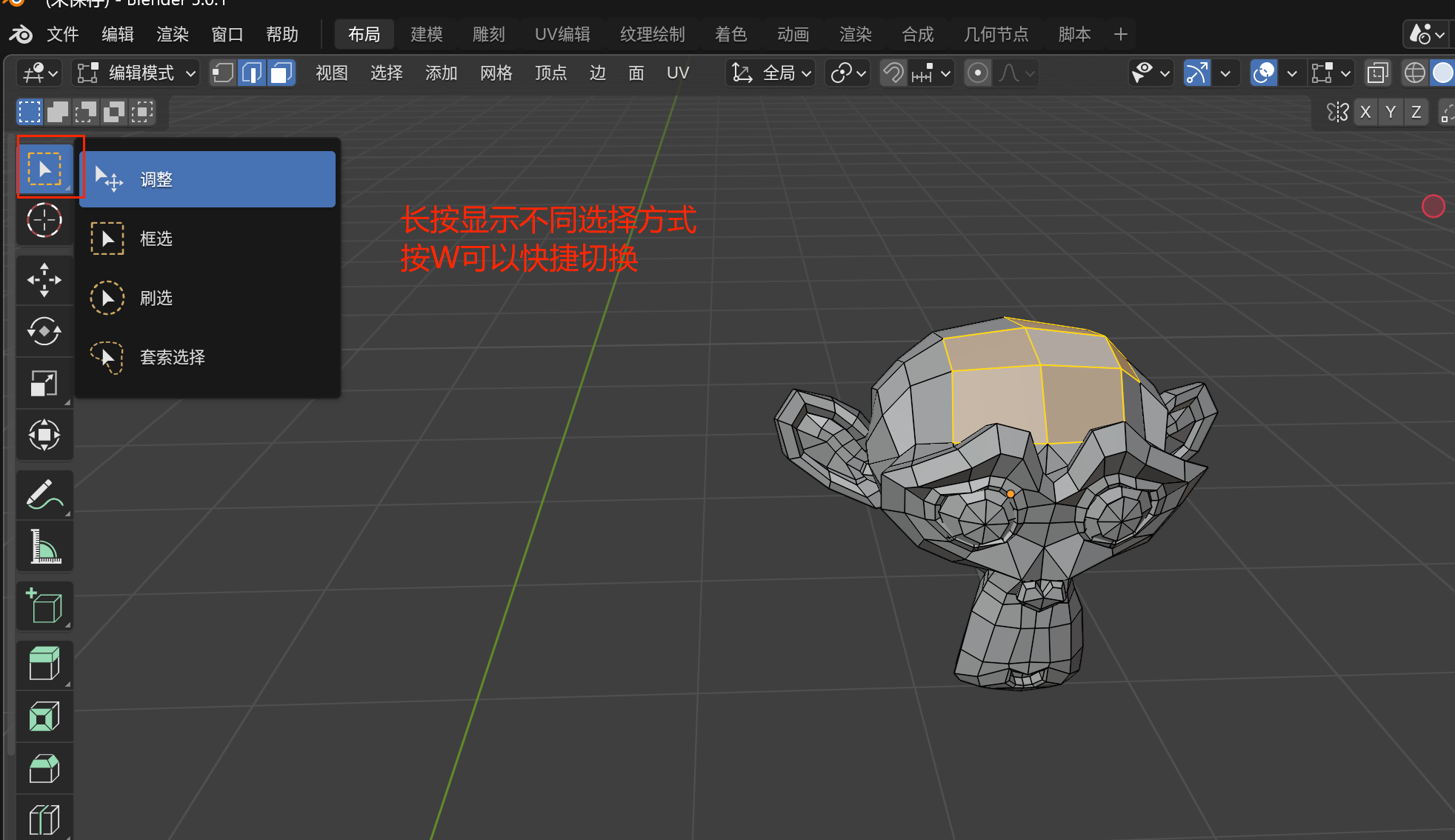Select the Measure ruler tool
Image resolution: width=1455 pixels, height=840 pixels.
click(x=44, y=547)
